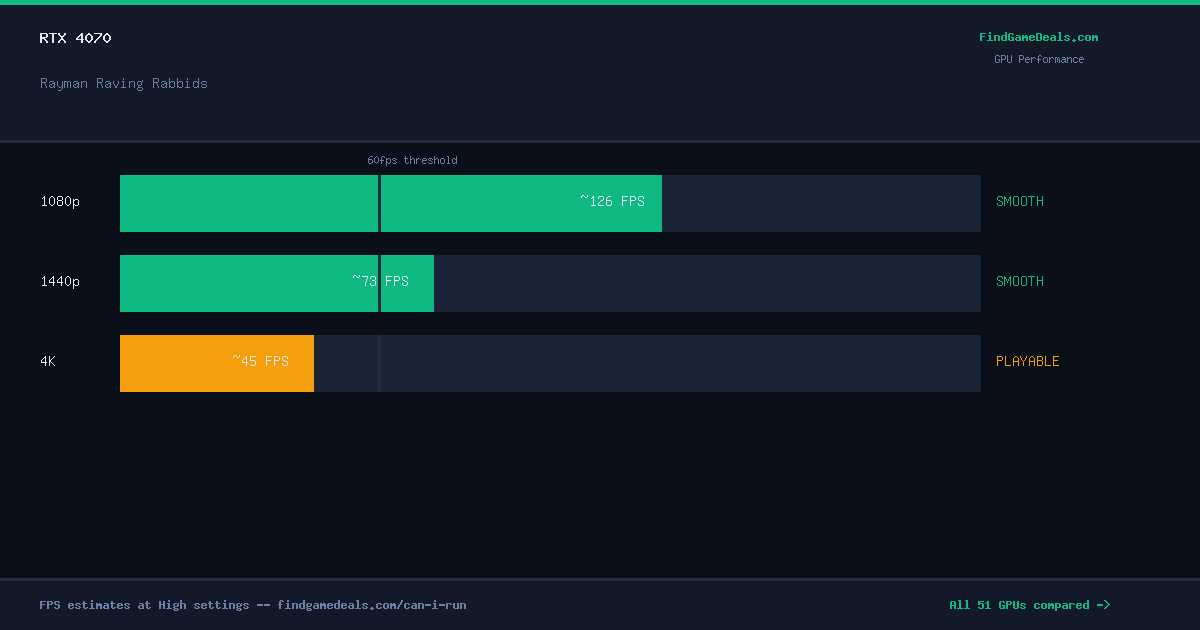
Task: Select the RTX 4070 heading text
Action: (x=75, y=38)
